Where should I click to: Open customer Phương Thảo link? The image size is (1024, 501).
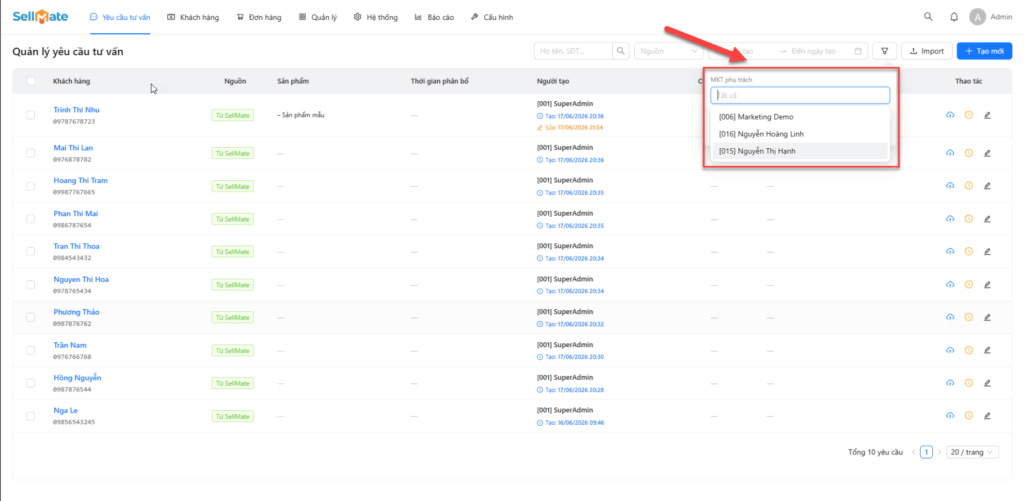(x=76, y=312)
